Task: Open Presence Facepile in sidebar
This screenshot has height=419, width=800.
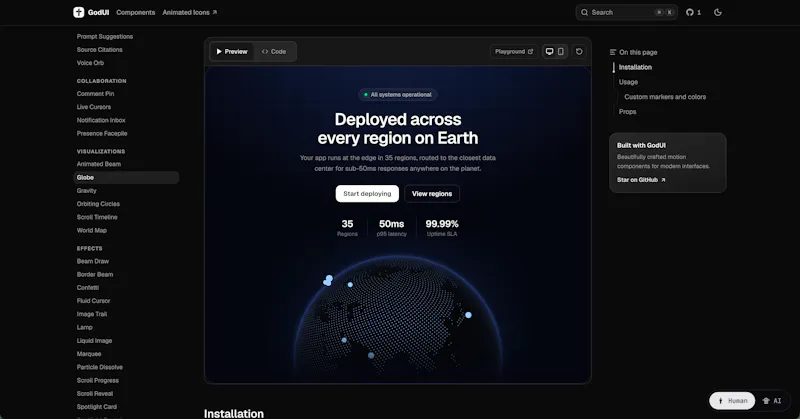Action: [102, 133]
